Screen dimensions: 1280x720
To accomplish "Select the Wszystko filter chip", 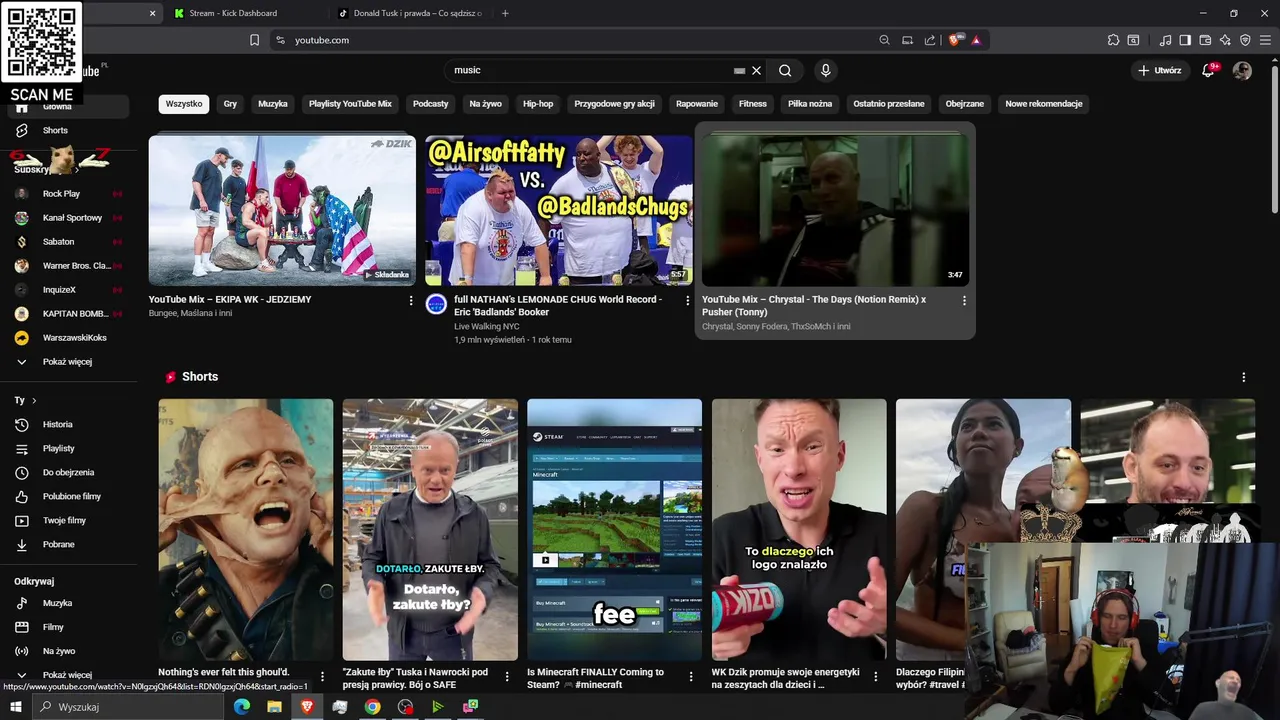I will [x=184, y=104].
